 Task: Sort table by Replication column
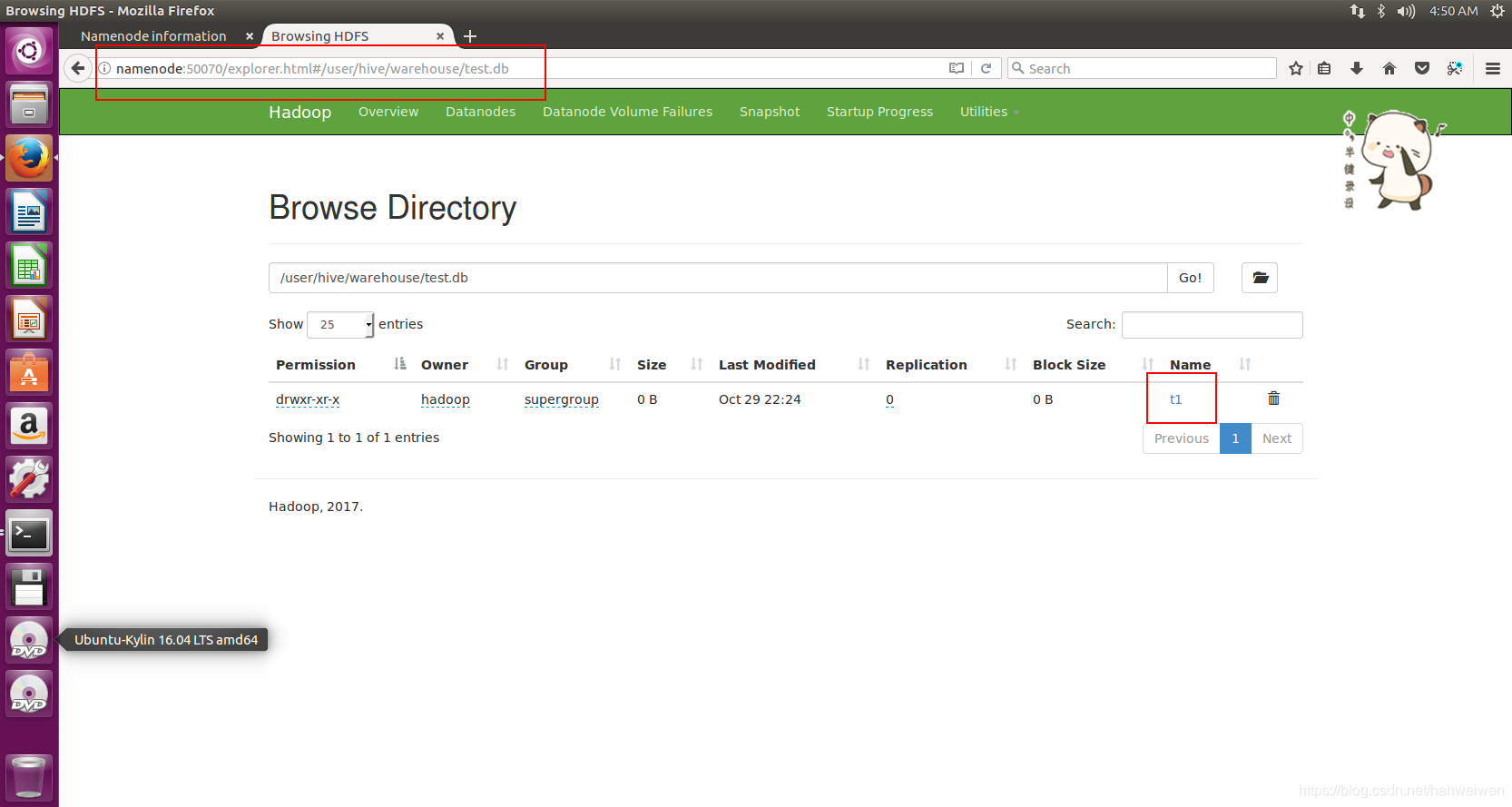click(x=952, y=364)
